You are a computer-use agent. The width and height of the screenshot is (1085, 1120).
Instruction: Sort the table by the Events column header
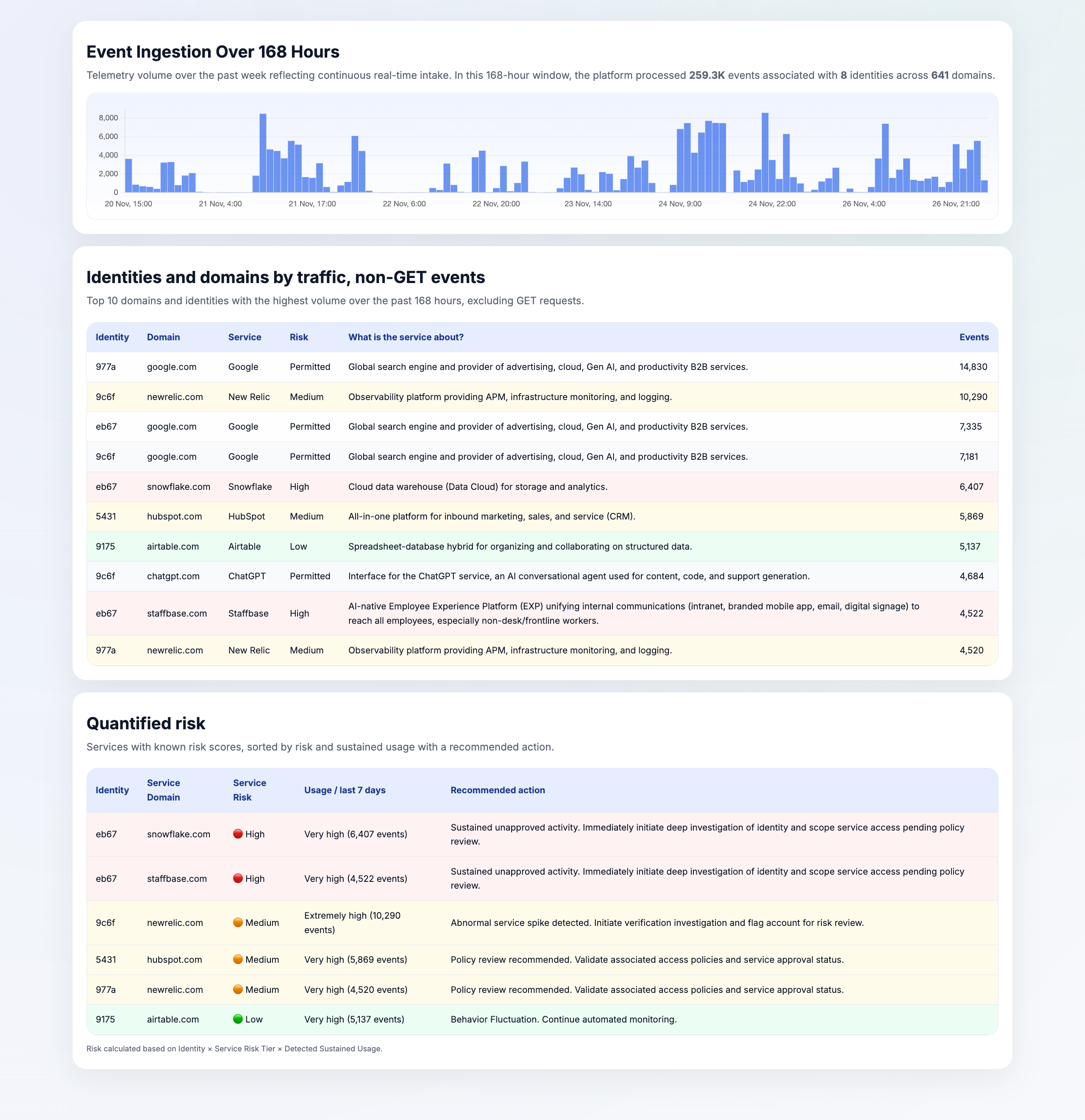[x=974, y=337]
